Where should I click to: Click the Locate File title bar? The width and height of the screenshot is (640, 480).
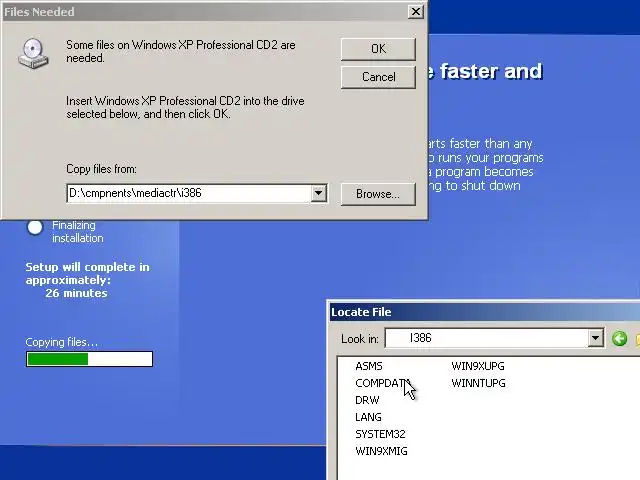[x=484, y=312]
